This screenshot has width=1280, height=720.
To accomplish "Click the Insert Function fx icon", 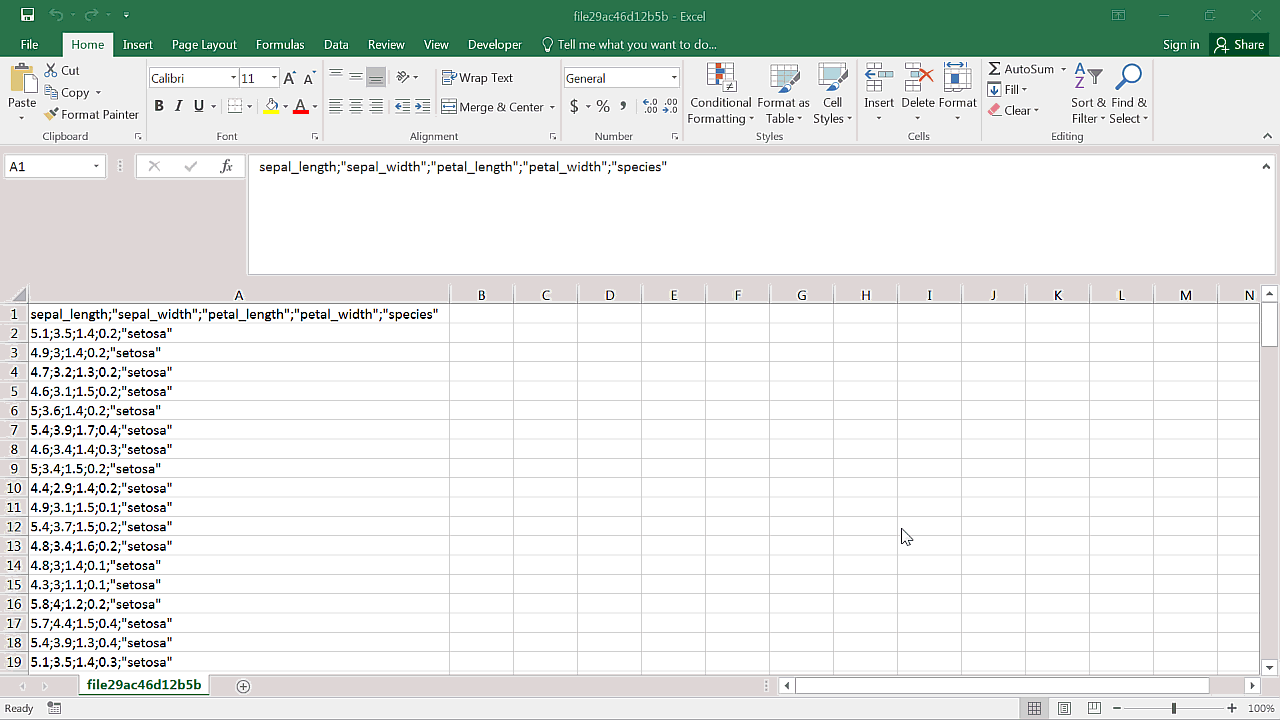I will tap(227, 167).
